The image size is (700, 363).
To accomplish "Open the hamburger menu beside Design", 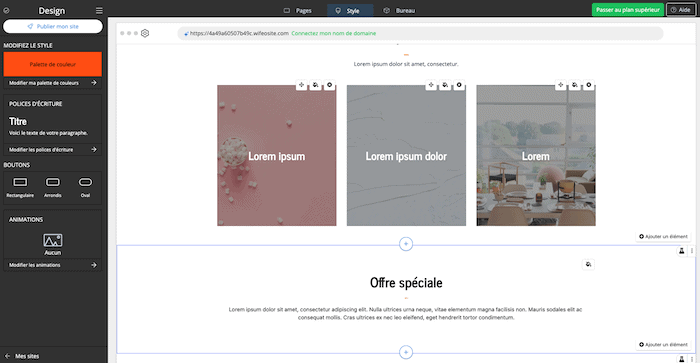I will tap(99, 11).
